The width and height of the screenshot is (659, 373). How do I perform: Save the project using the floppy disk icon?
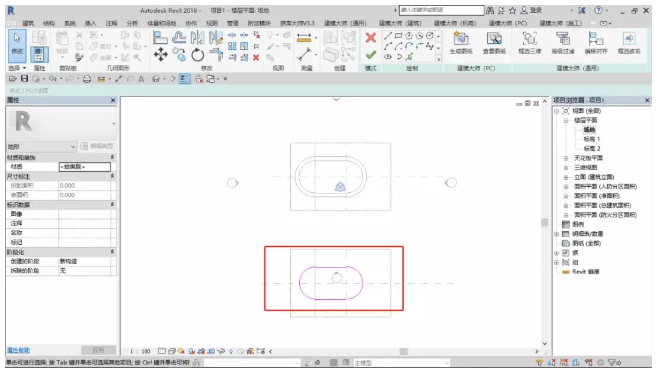click(x=24, y=79)
